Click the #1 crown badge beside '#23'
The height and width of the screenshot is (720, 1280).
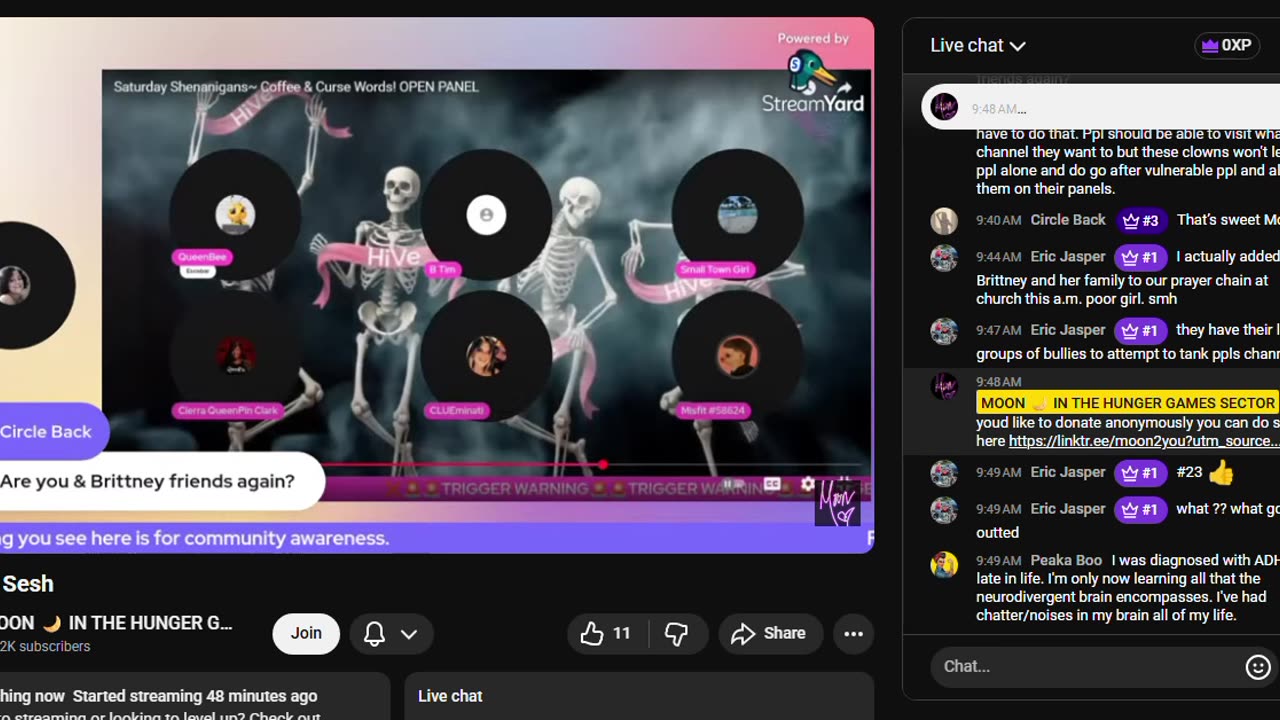pos(1141,472)
